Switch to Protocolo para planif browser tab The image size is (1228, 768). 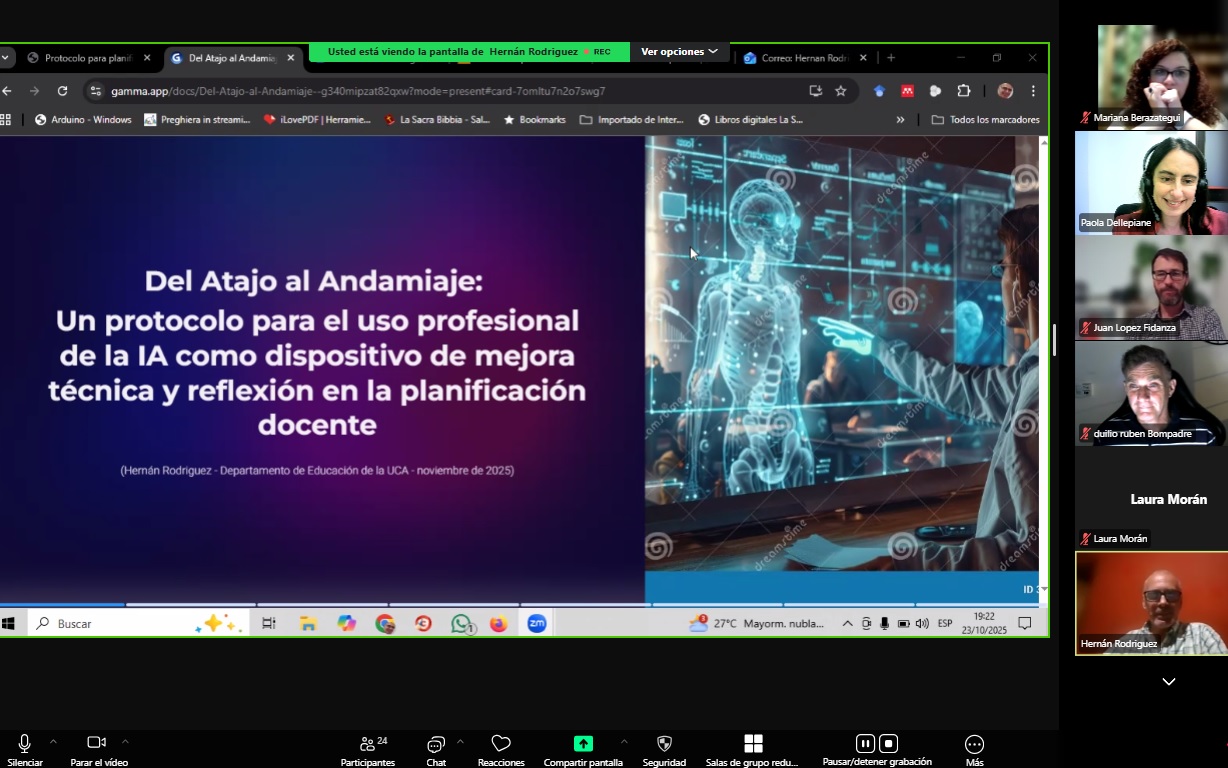pos(87,58)
